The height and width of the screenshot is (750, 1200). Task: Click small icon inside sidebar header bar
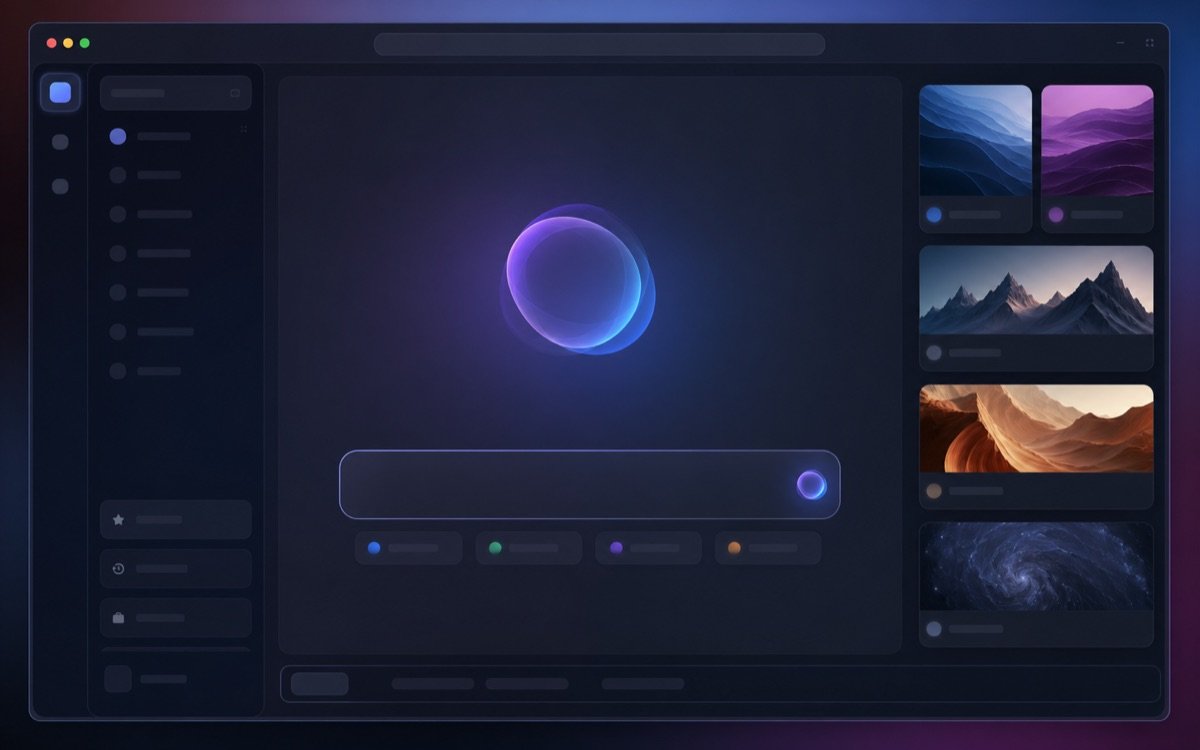pyautogui.click(x=235, y=93)
